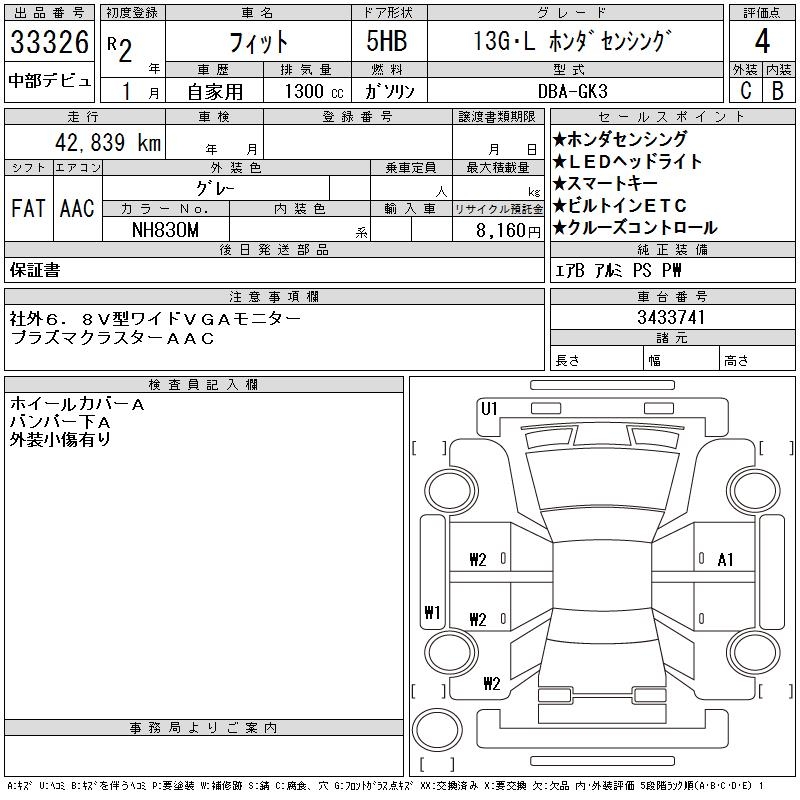Image resolution: width=800 pixels, height=800 pixels.
Task: Click the U1 damage marker on car diagram
Action: coord(489,408)
